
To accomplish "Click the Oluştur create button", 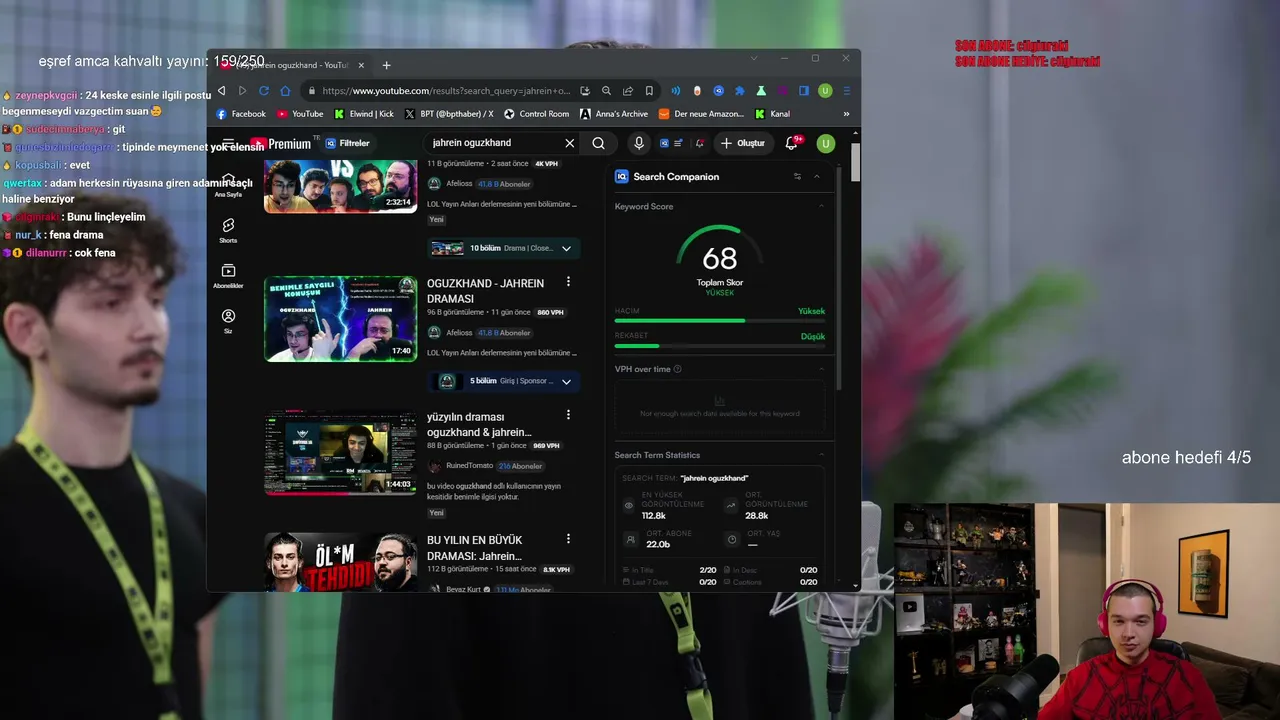I will tap(742, 143).
